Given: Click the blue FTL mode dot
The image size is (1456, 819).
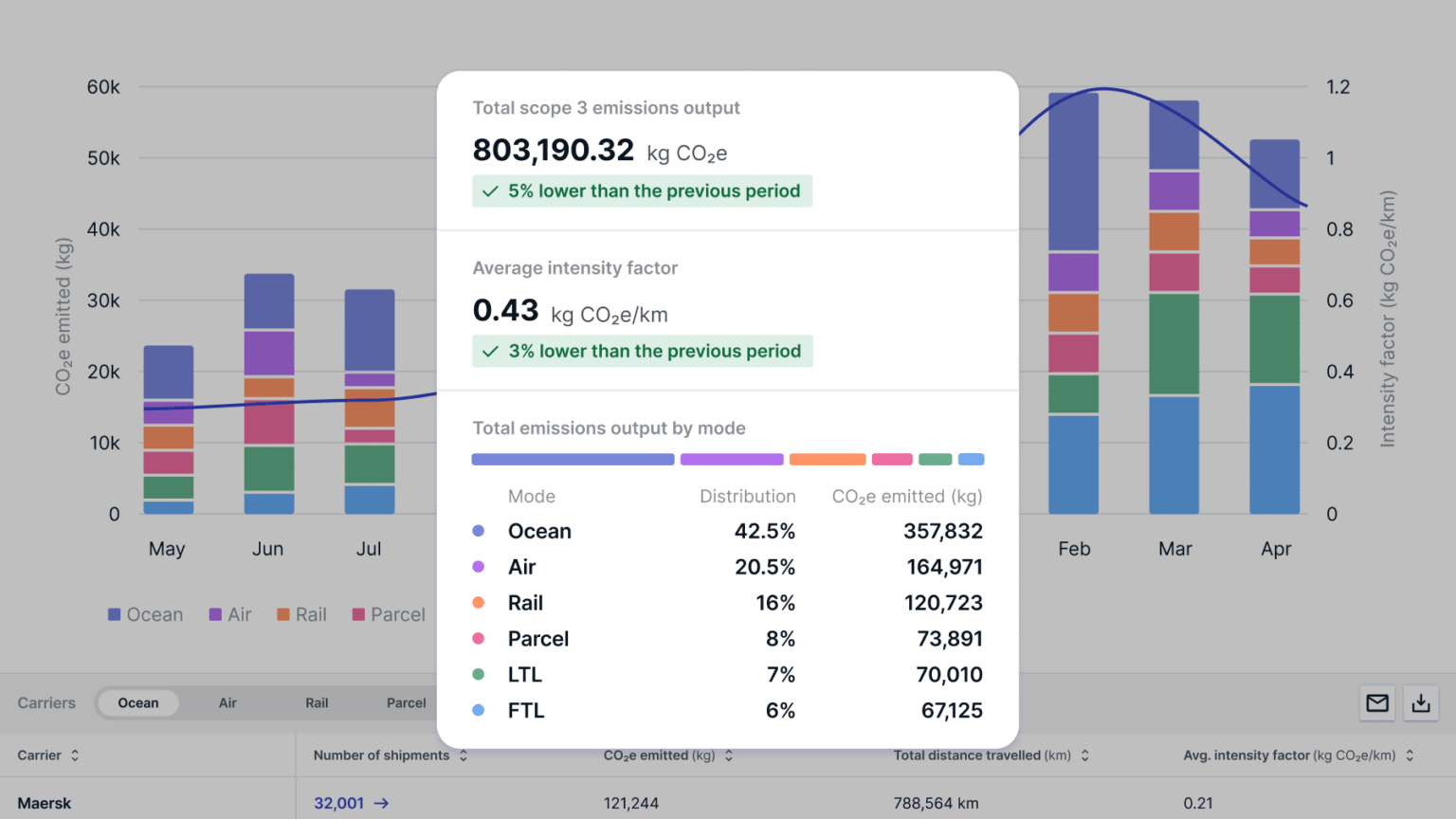Looking at the screenshot, I should click(480, 710).
